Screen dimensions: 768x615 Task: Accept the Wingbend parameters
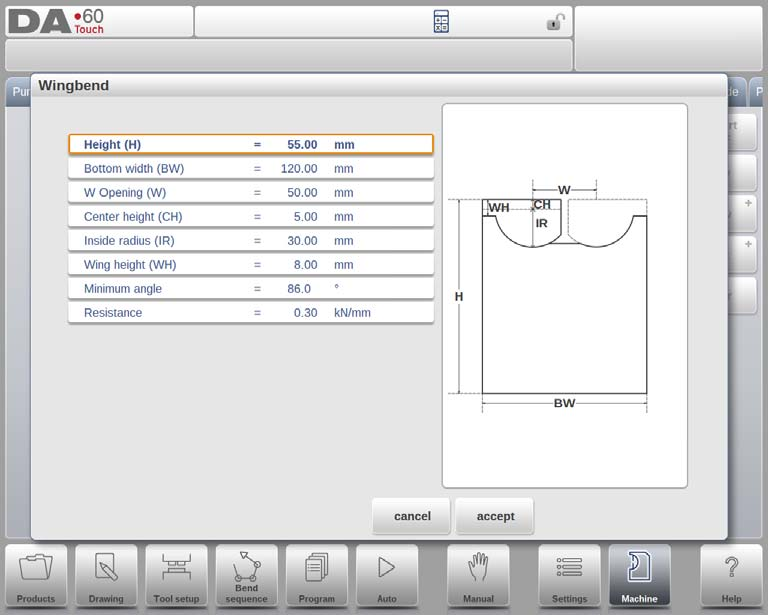tap(495, 516)
